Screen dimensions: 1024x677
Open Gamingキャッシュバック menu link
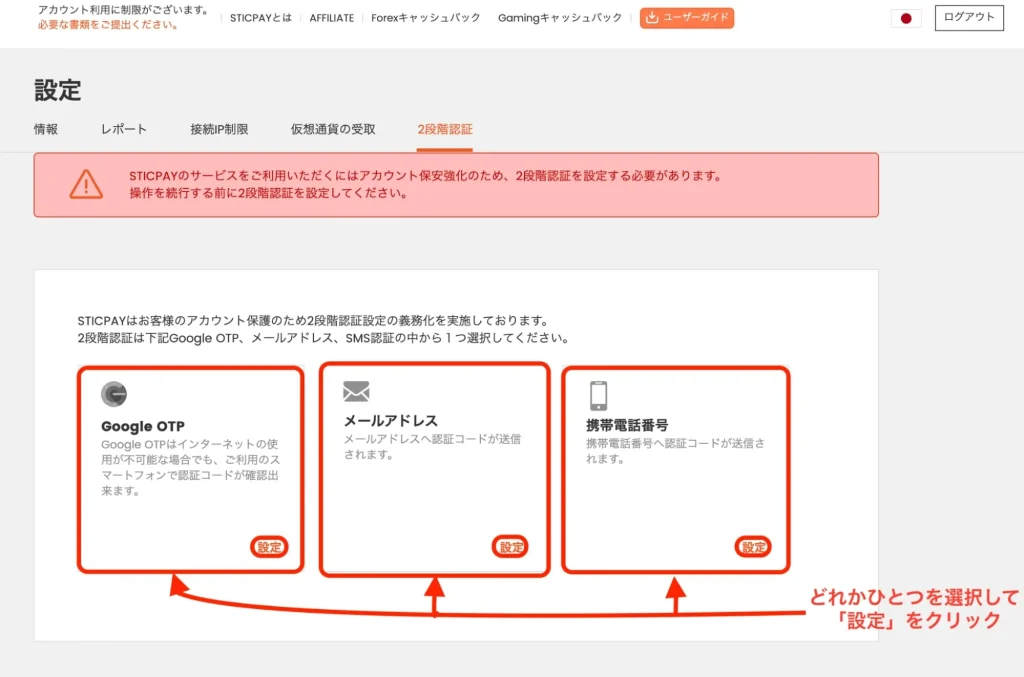pyautogui.click(x=560, y=18)
